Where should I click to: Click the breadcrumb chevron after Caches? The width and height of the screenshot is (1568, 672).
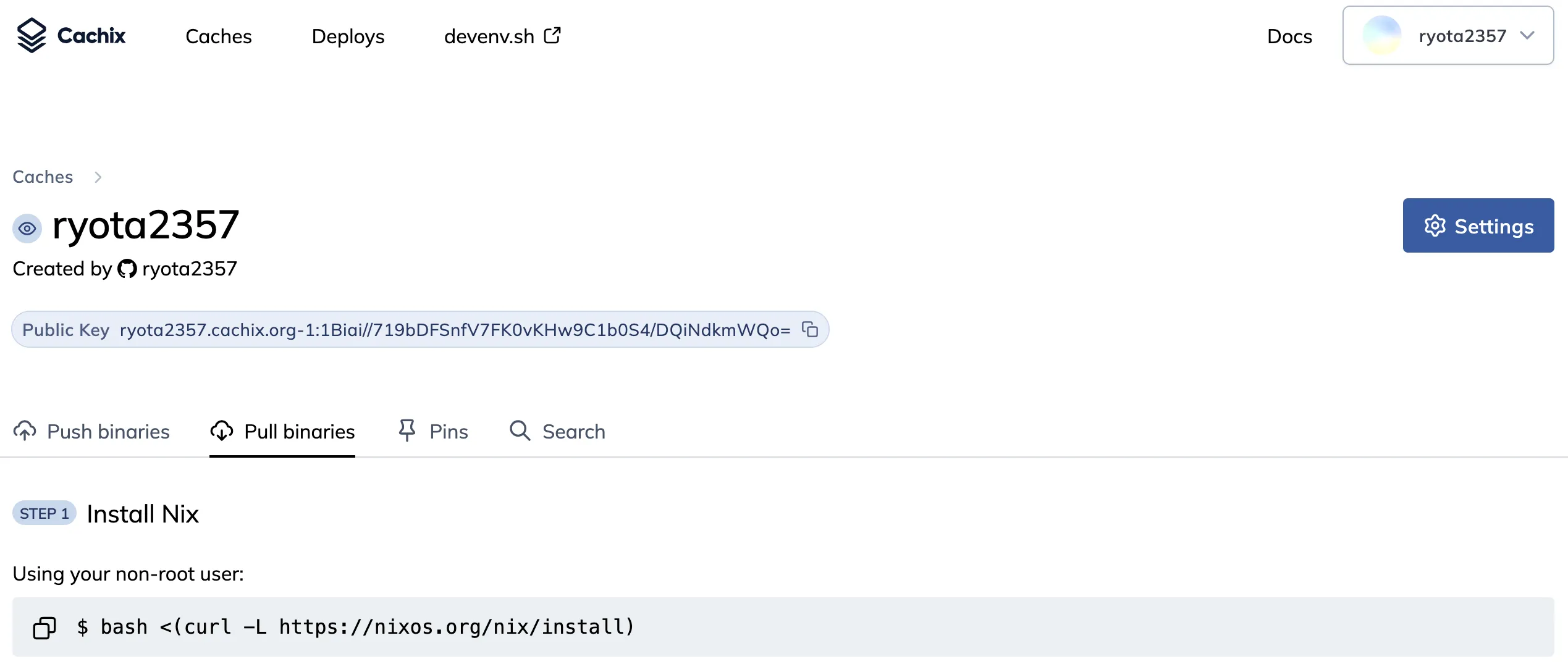(x=98, y=177)
